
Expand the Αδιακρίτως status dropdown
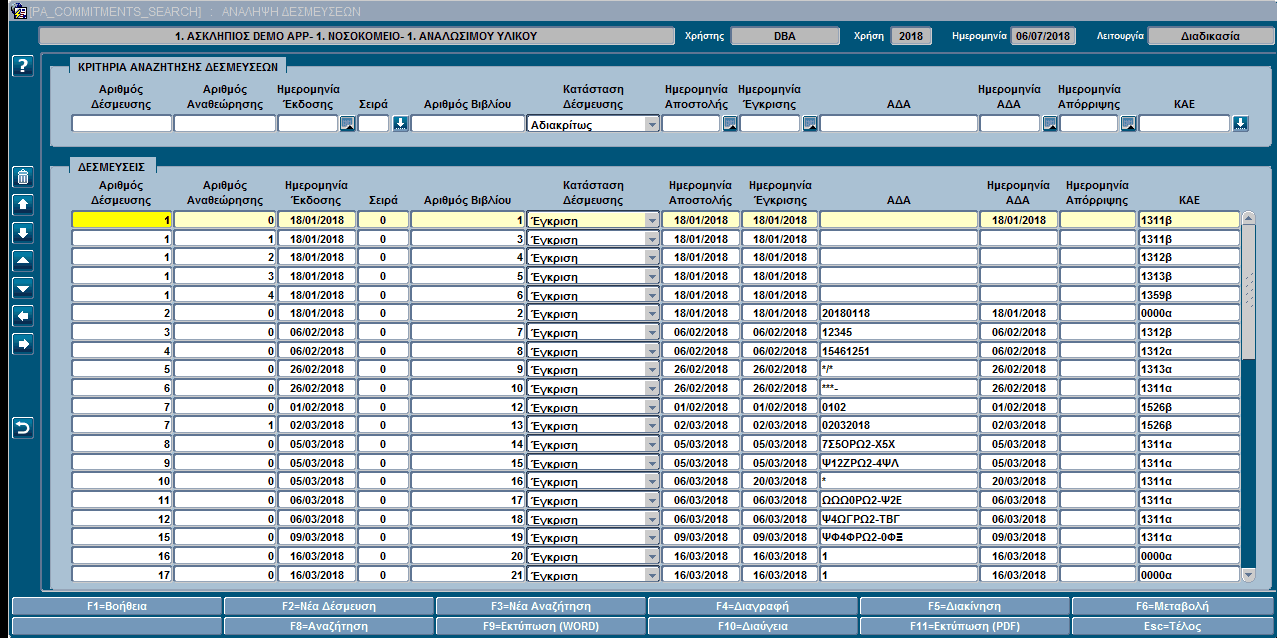pyautogui.click(x=652, y=125)
